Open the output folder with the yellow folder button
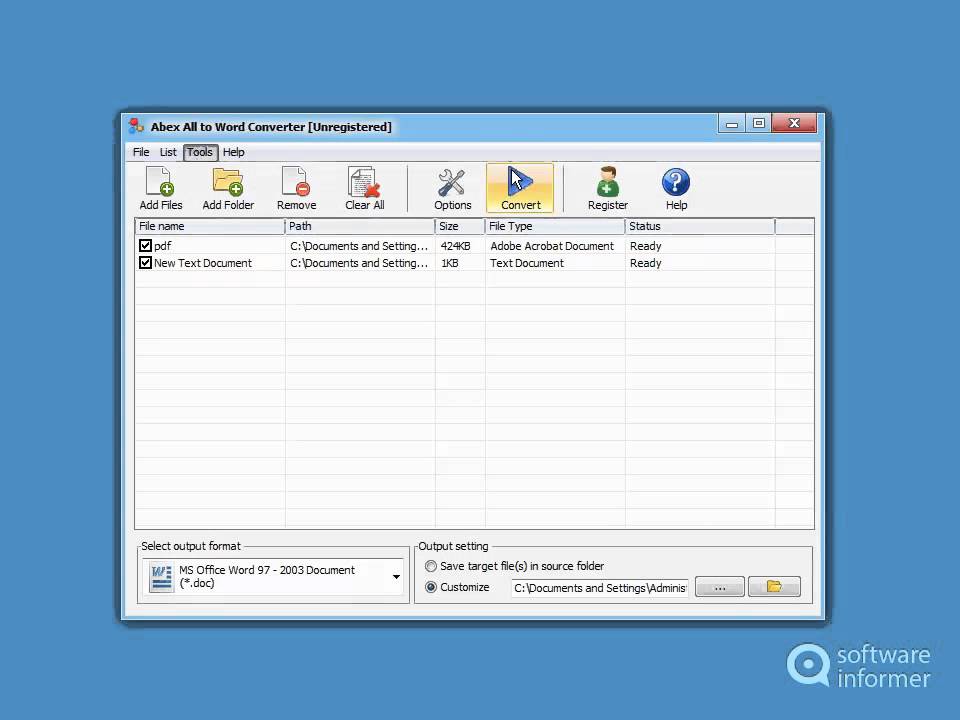The width and height of the screenshot is (960, 720). point(774,587)
